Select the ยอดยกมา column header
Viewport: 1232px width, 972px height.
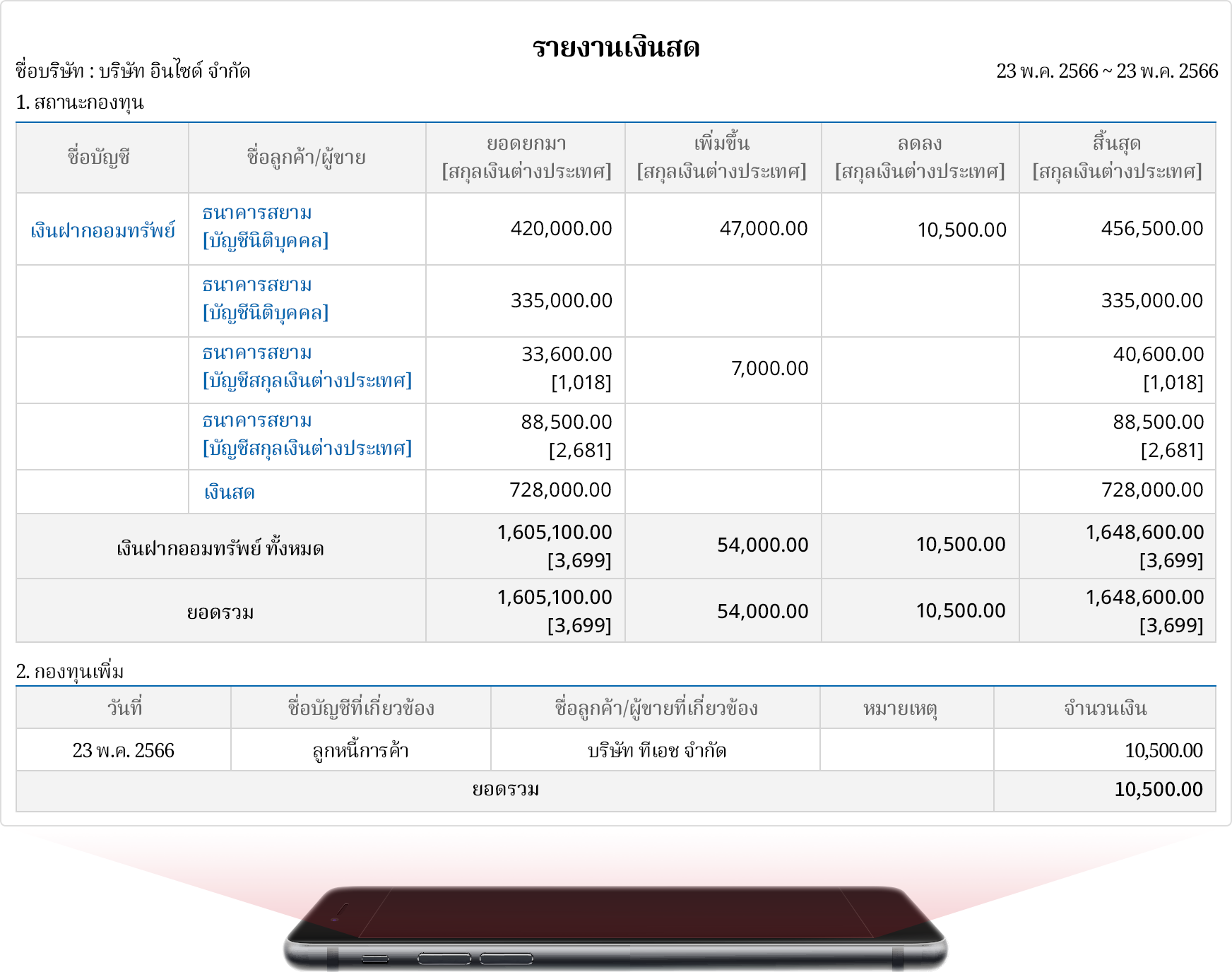point(526,157)
